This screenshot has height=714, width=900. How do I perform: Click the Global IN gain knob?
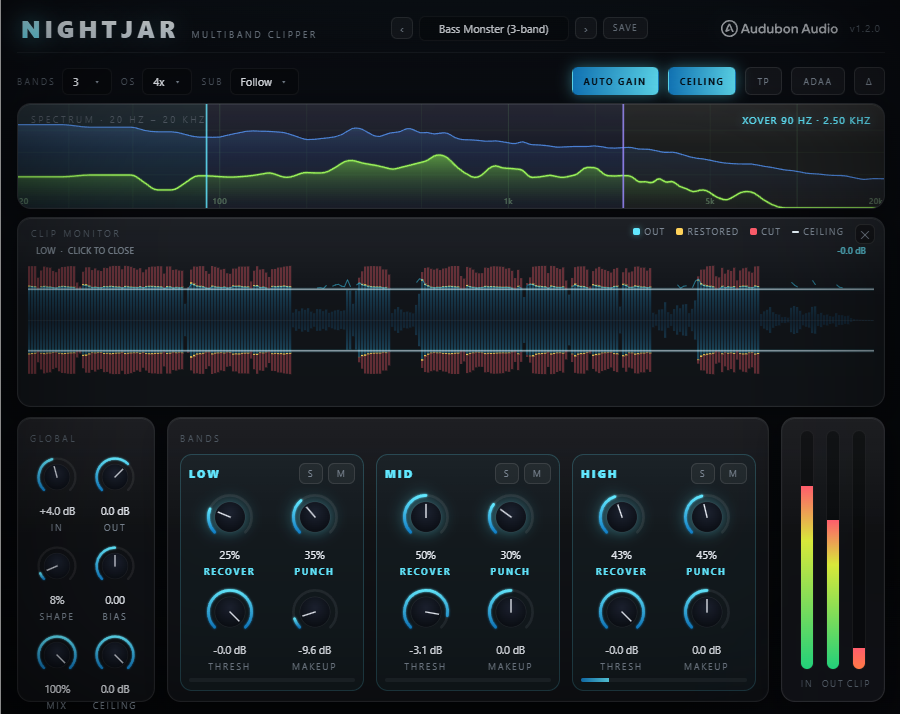pos(56,476)
